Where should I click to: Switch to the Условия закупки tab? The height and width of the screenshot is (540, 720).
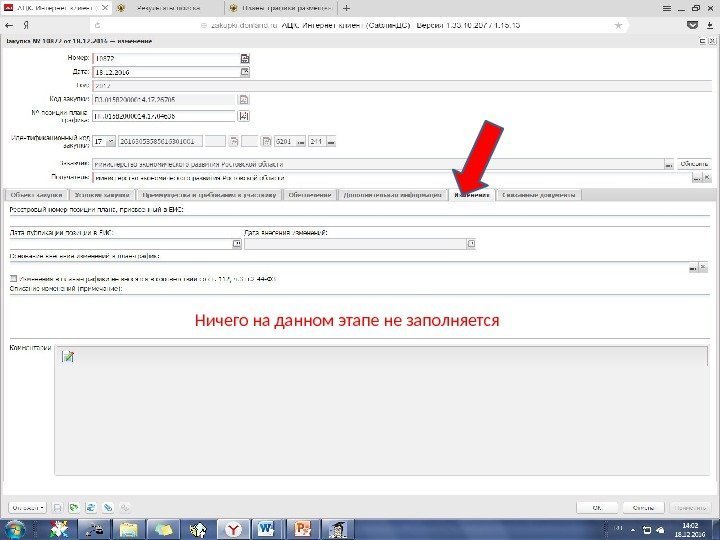[x=102, y=195]
